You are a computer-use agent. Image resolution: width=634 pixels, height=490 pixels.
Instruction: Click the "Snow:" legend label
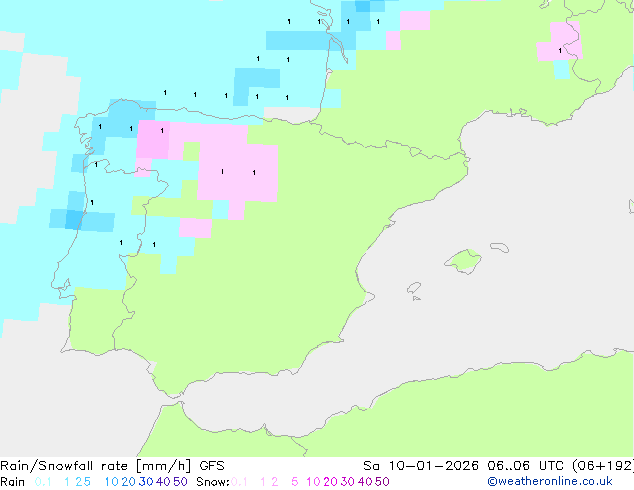click(x=213, y=482)
